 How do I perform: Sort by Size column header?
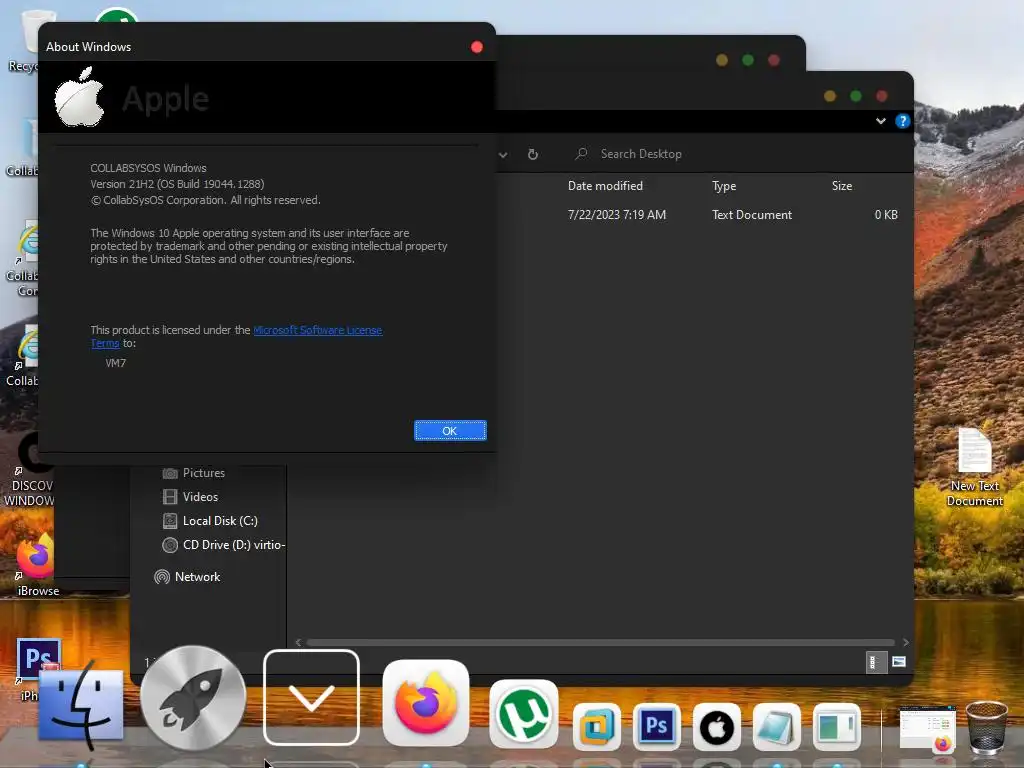(842, 186)
